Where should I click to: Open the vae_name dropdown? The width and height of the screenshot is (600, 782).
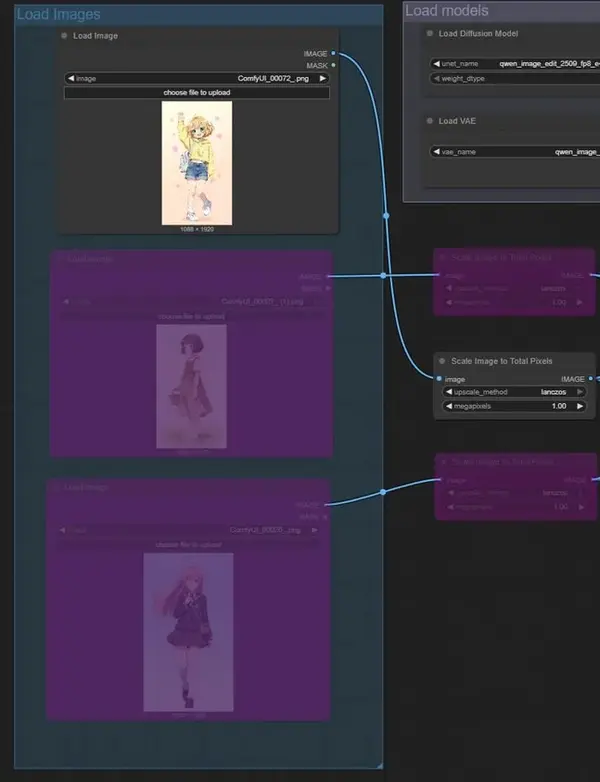(x=515, y=152)
